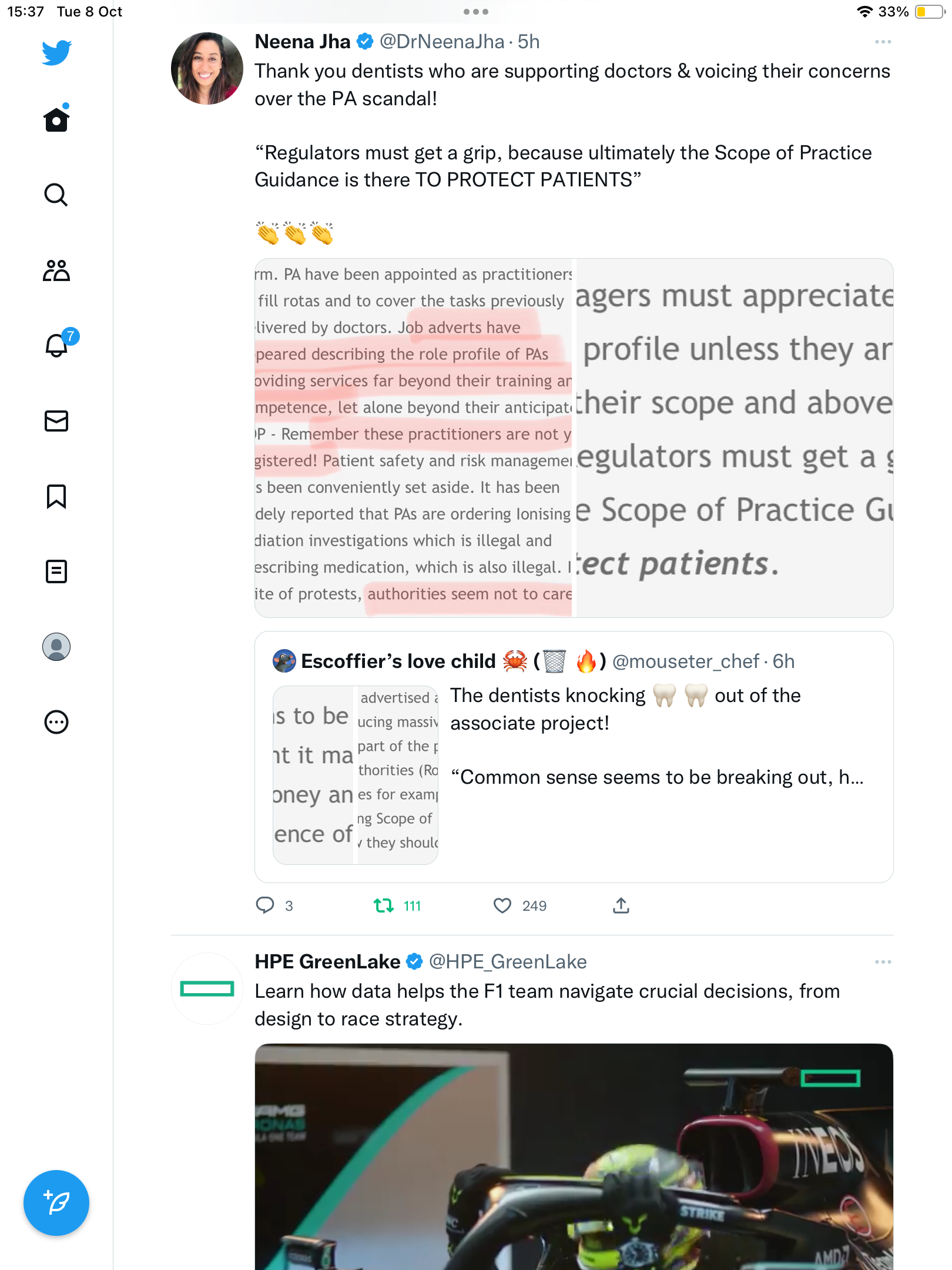Expand options menu on Neena Jha's tweet

click(883, 42)
